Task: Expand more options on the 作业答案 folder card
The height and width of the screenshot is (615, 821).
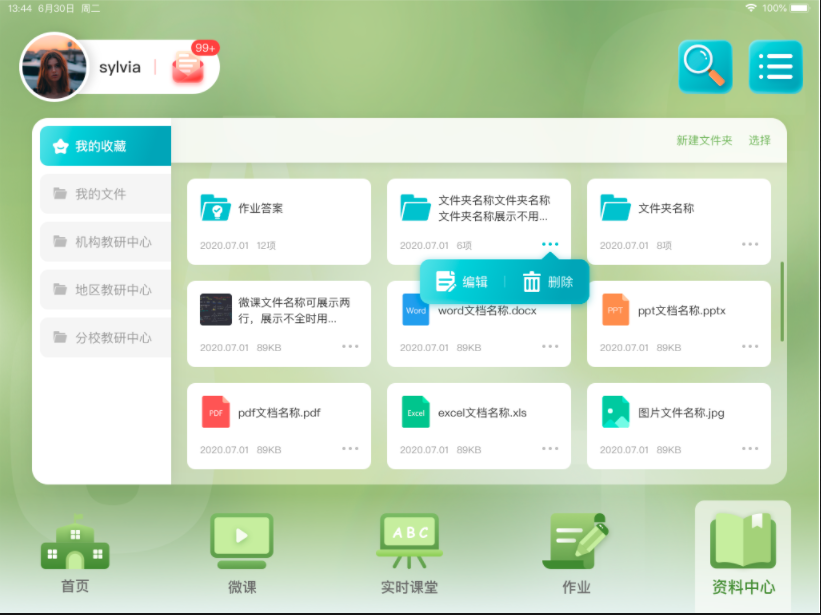Action: coord(348,243)
